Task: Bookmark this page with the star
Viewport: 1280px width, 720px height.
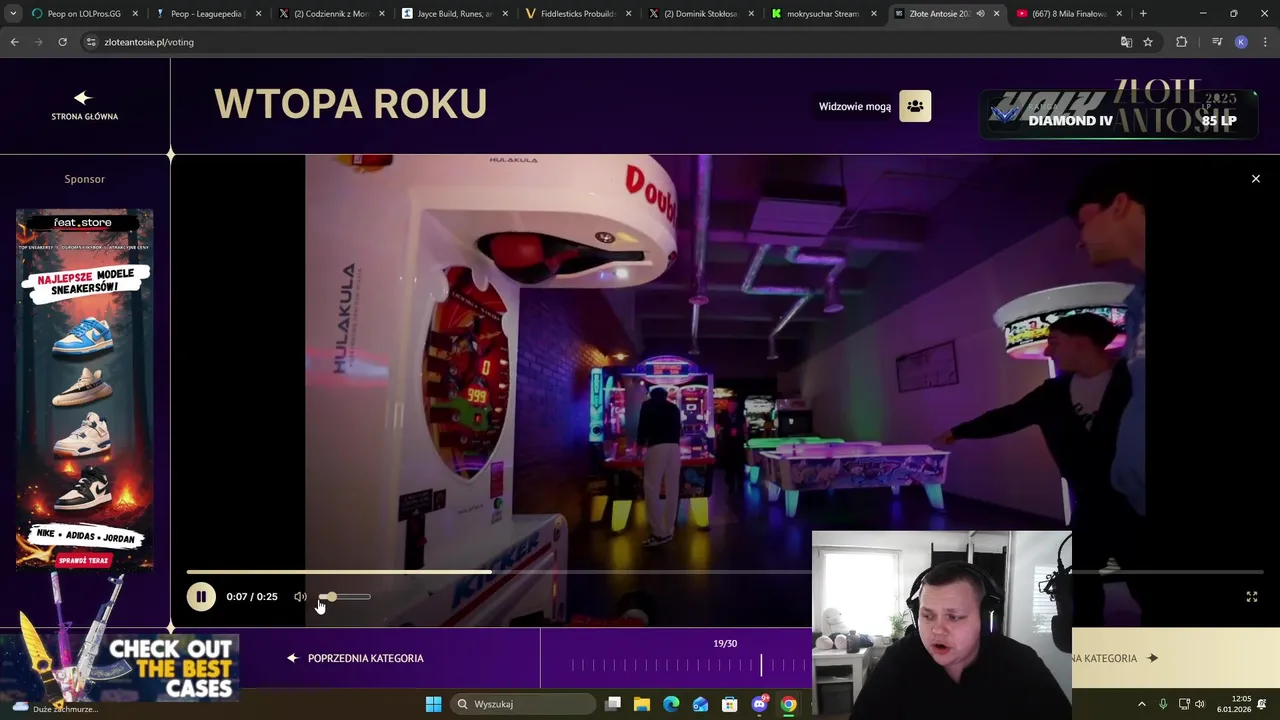Action: click(x=1148, y=42)
